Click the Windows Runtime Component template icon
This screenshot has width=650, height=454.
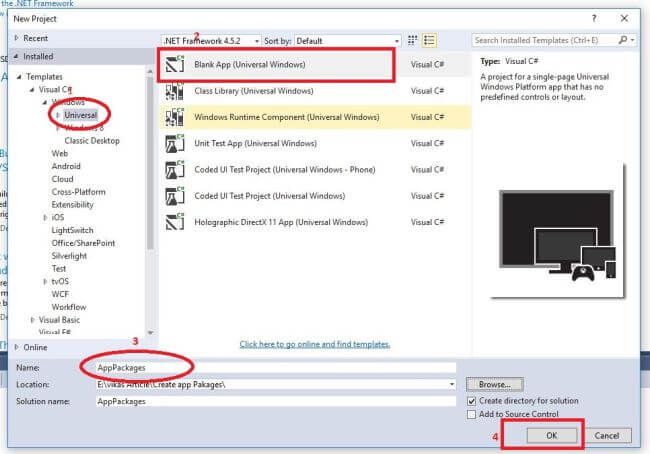pos(175,117)
